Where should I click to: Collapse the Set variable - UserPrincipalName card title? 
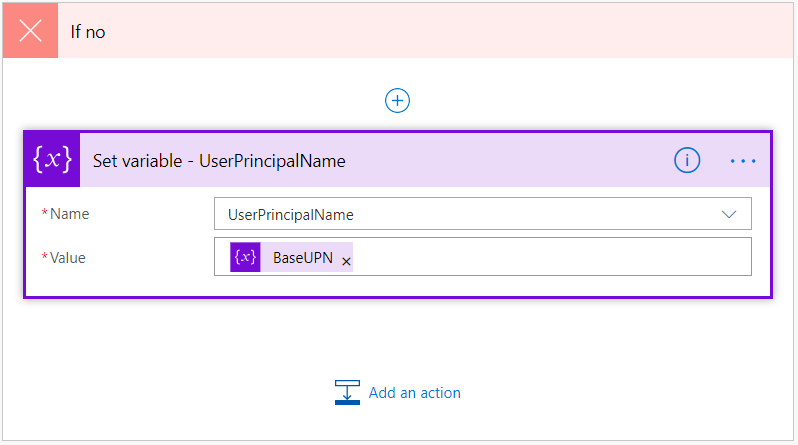[x=219, y=161]
